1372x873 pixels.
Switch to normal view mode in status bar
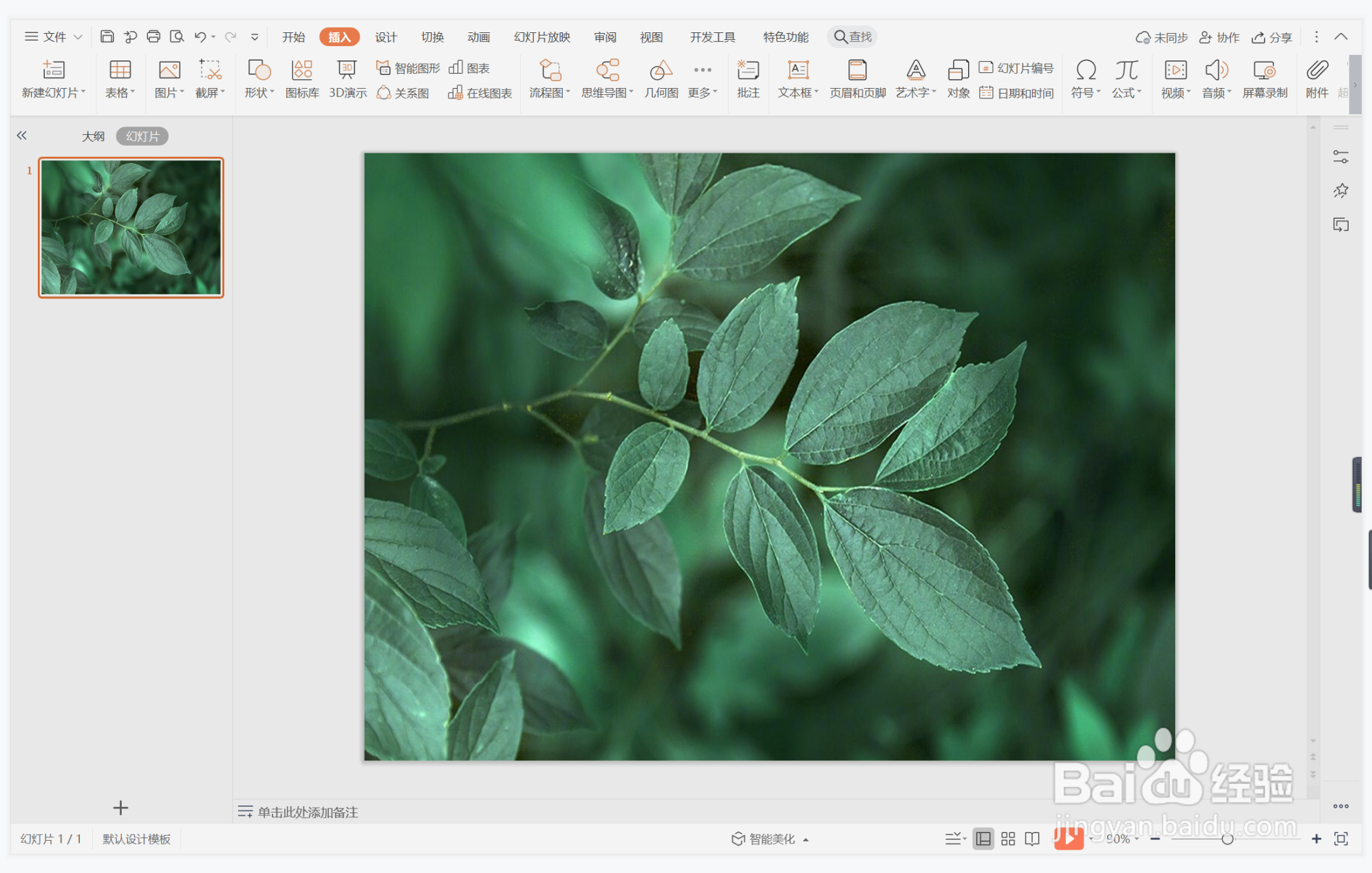[x=983, y=839]
